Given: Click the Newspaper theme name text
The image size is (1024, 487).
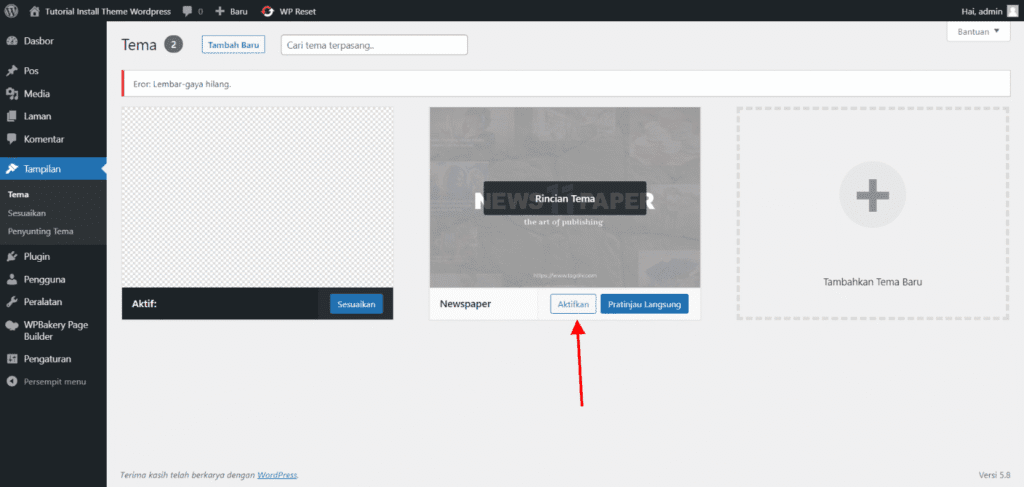Looking at the screenshot, I should point(465,304).
